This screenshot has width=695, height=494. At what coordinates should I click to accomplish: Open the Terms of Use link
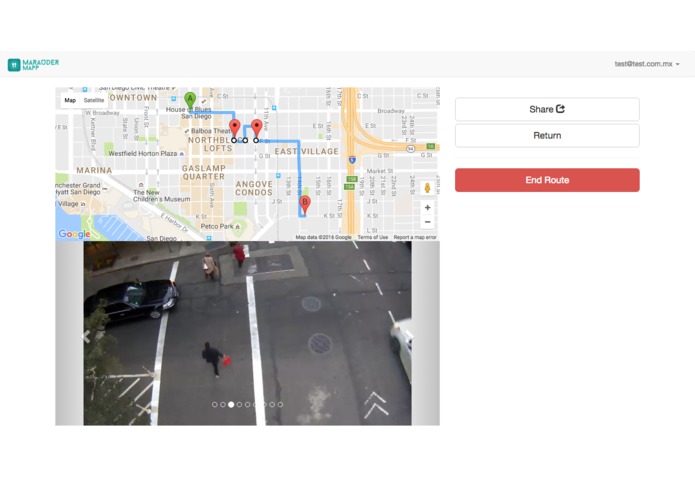coord(372,237)
